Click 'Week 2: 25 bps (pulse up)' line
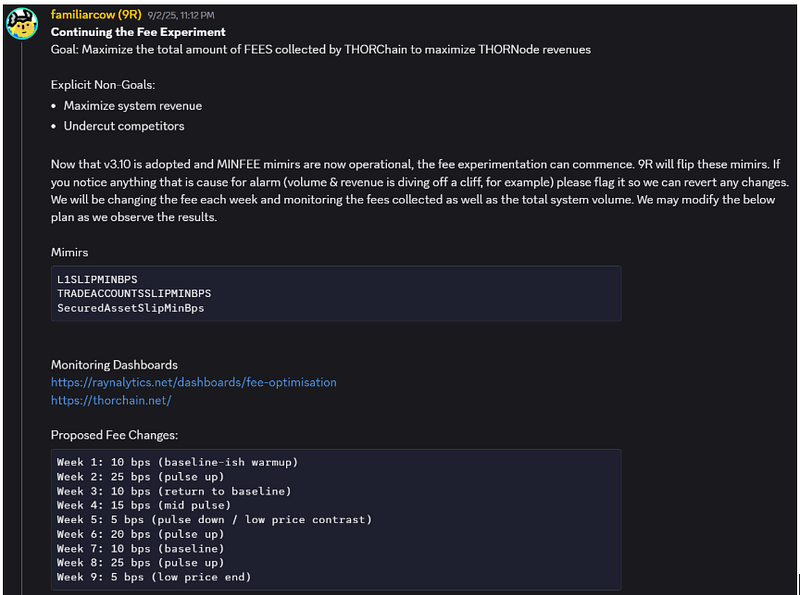The width and height of the screenshot is (800, 595). [x=141, y=477]
